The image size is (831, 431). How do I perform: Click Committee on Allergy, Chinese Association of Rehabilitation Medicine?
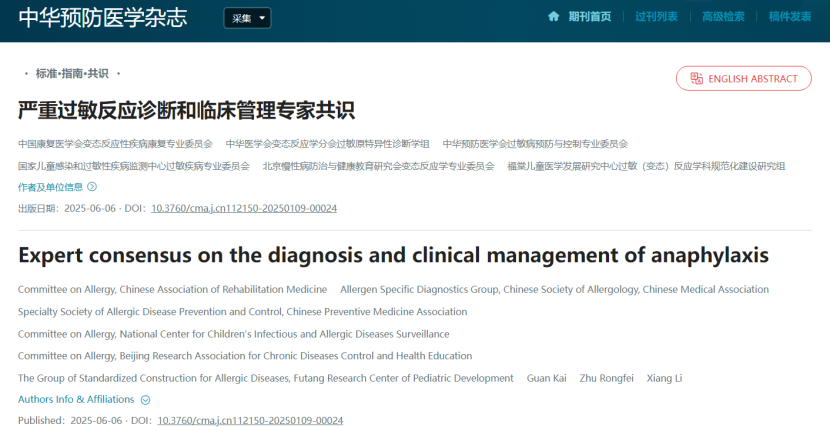click(x=172, y=289)
